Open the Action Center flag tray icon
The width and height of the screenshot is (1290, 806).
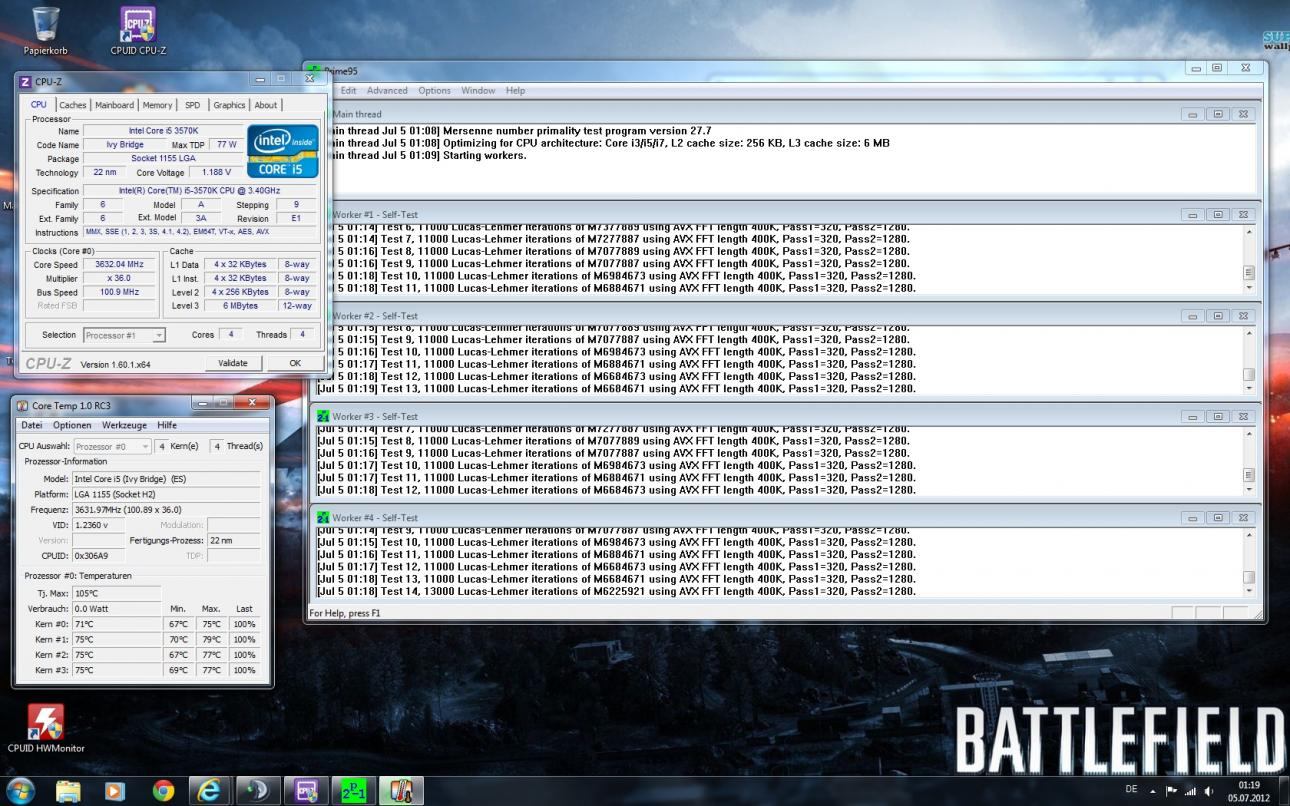(x=1172, y=790)
